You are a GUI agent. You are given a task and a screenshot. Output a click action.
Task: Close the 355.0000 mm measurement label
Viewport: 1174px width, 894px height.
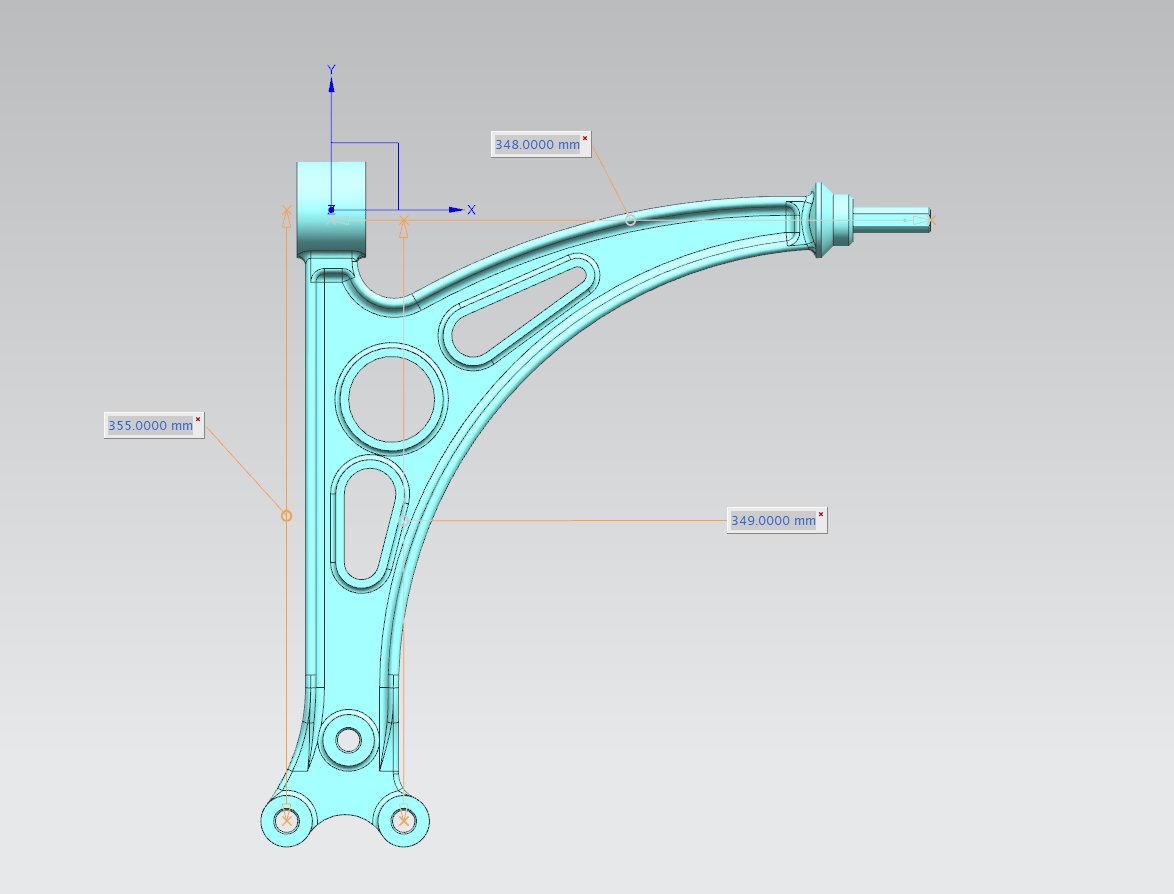198,419
